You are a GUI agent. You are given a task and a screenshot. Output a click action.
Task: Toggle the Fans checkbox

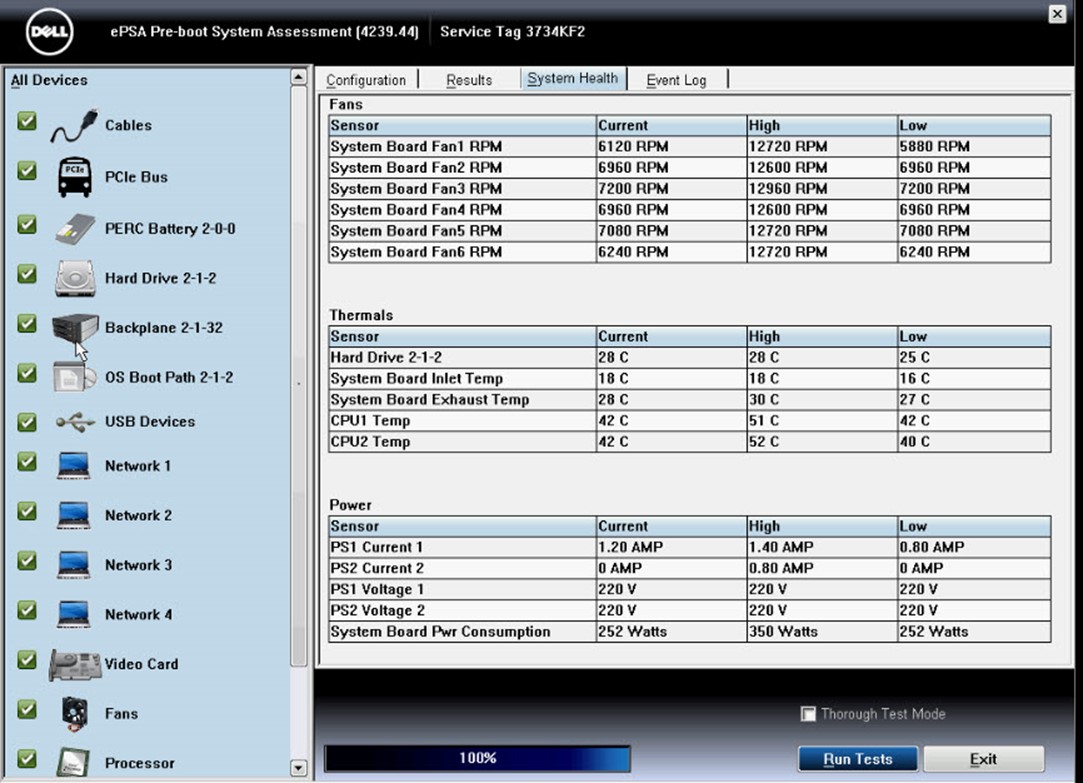coord(27,709)
